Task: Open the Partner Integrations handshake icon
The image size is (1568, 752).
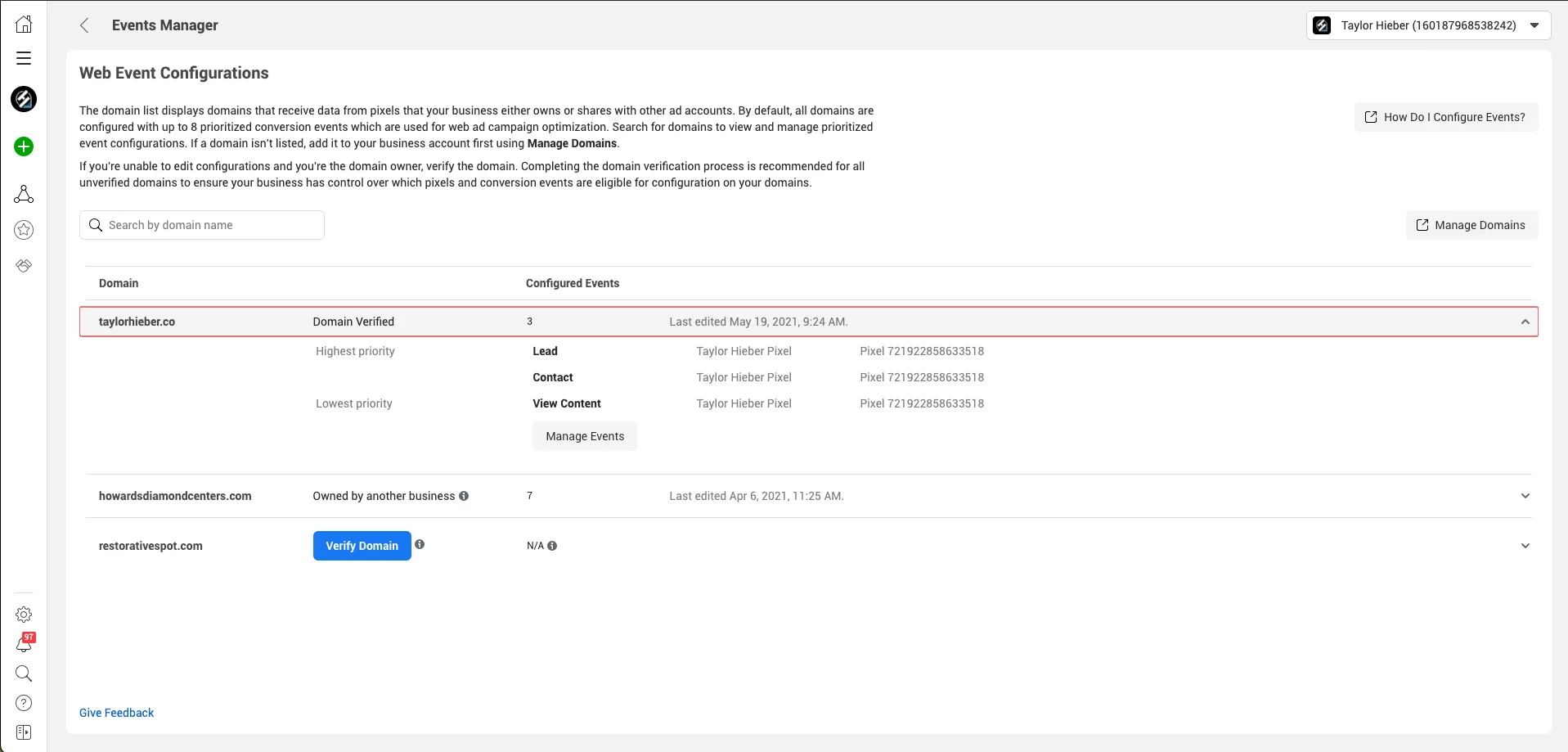Action: (24, 266)
